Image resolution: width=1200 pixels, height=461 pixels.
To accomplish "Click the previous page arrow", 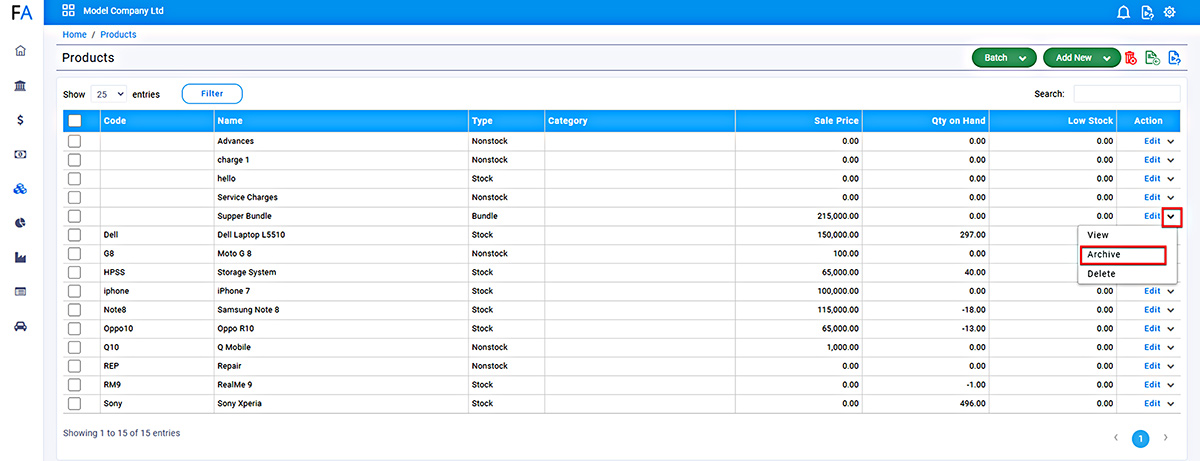I will click(1117, 438).
